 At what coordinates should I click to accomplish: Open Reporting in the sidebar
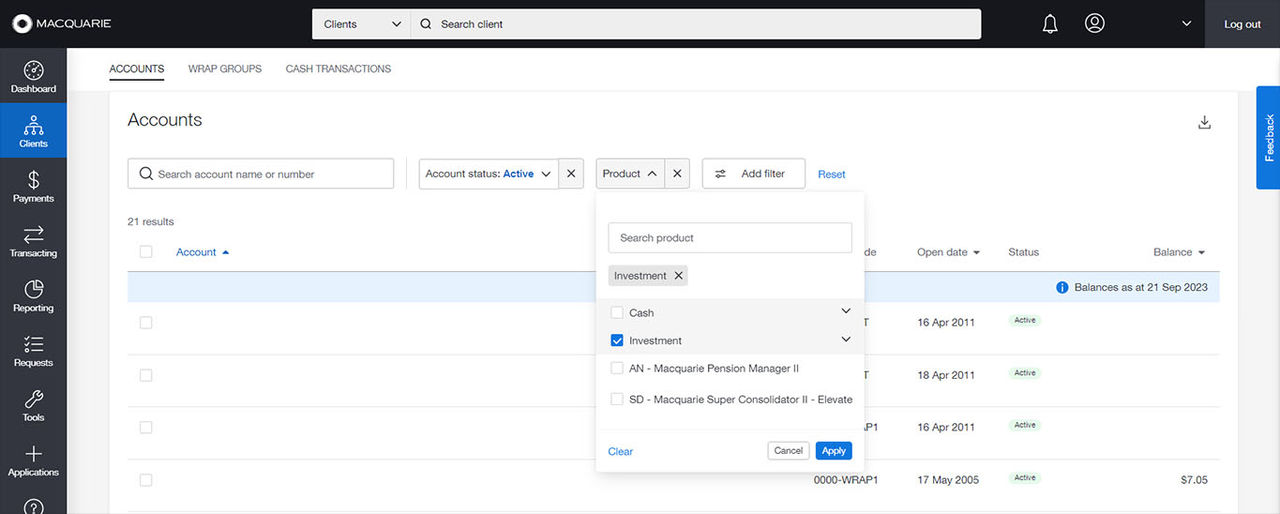click(33, 296)
